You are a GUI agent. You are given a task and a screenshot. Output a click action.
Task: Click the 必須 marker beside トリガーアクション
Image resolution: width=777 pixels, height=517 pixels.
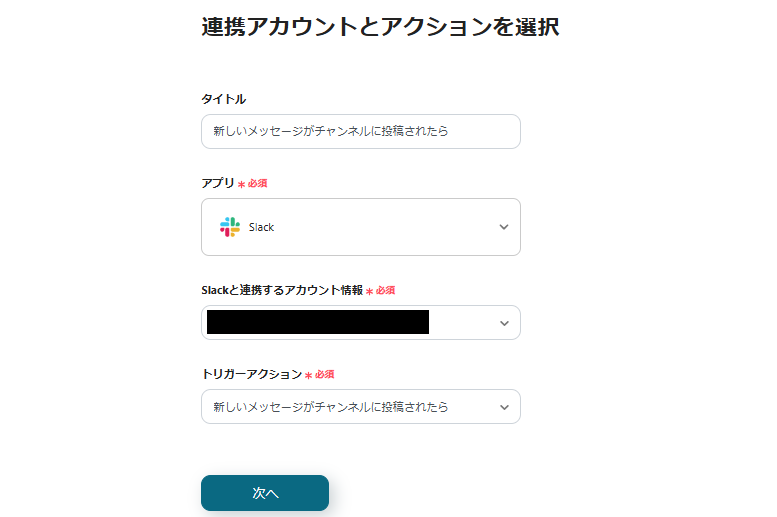(324, 374)
